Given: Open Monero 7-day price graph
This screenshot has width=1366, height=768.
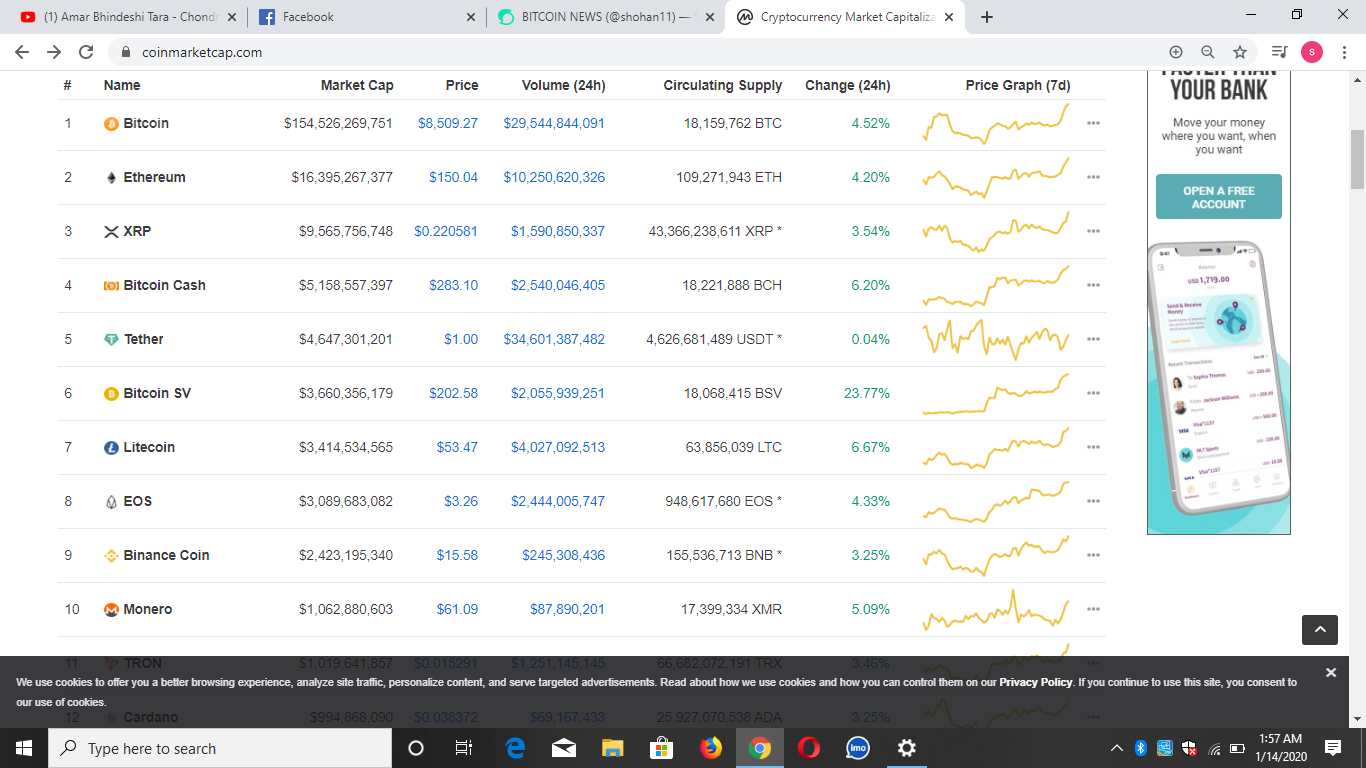Looking at the screenshot, I should pos(996,610).
